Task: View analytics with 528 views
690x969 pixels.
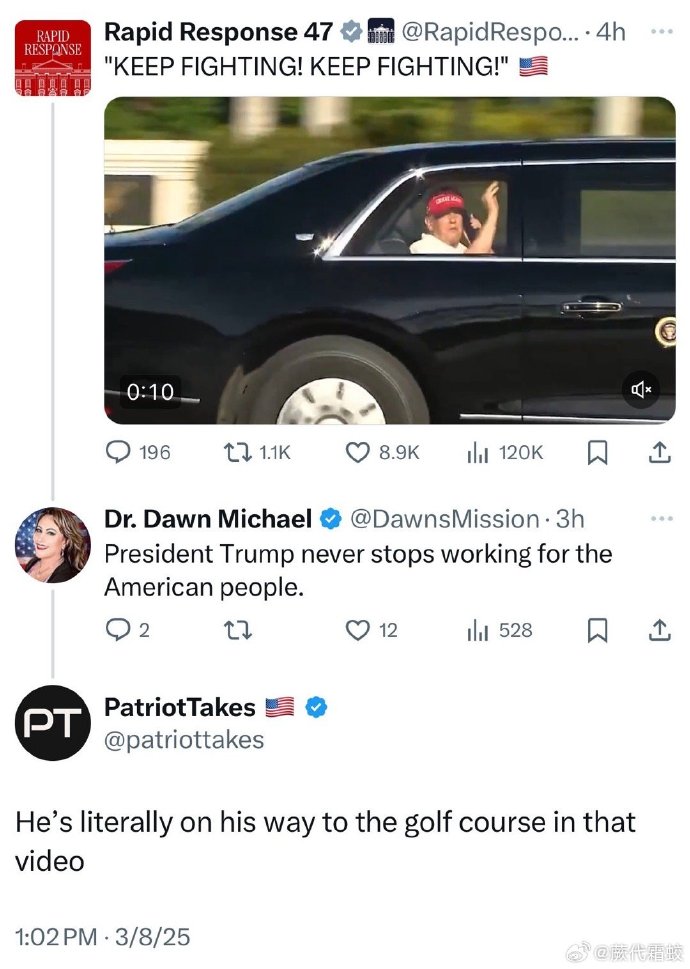Action: tap(499, 630)
